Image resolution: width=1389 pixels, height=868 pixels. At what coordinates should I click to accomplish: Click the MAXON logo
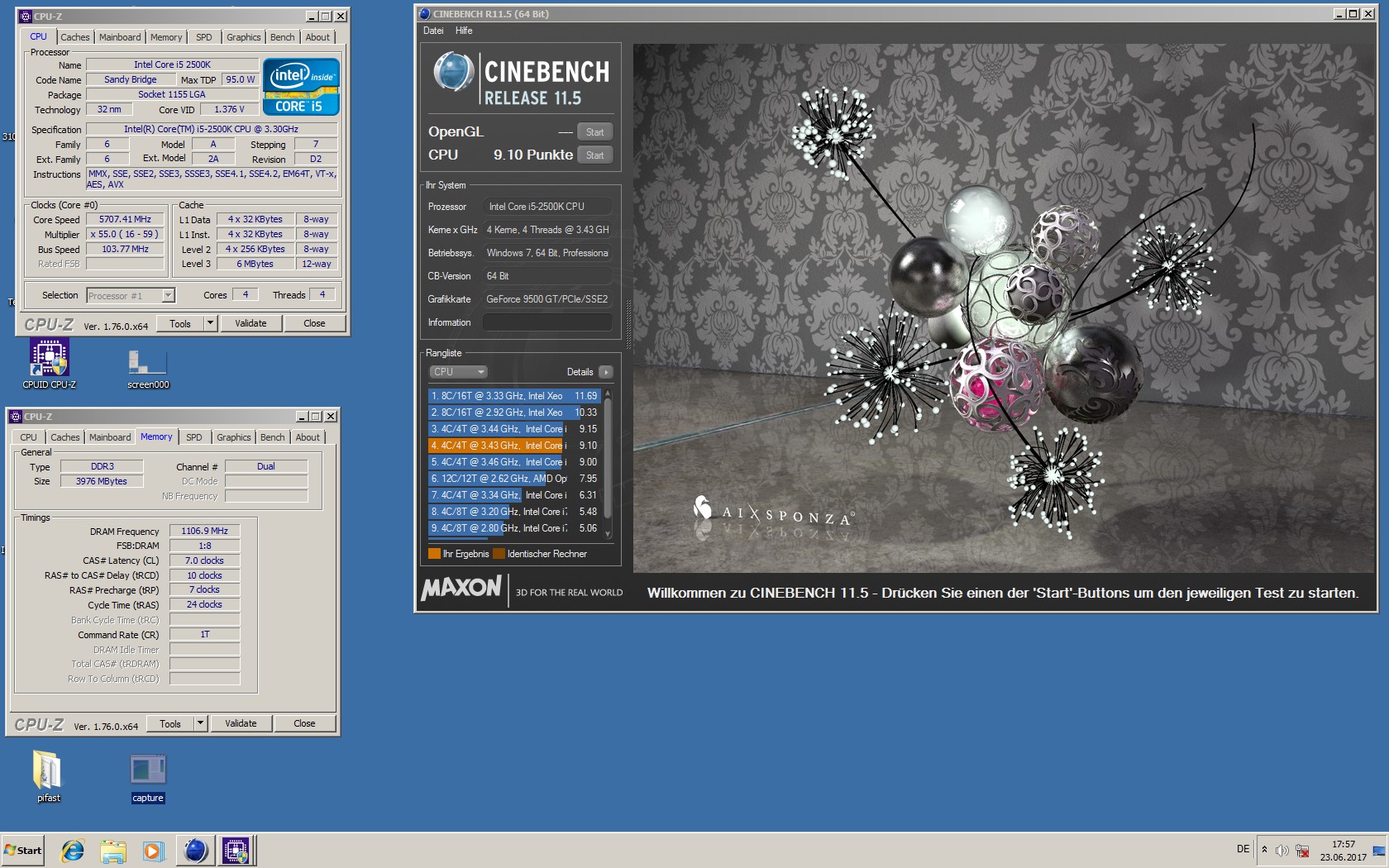[x=461, y=589]
